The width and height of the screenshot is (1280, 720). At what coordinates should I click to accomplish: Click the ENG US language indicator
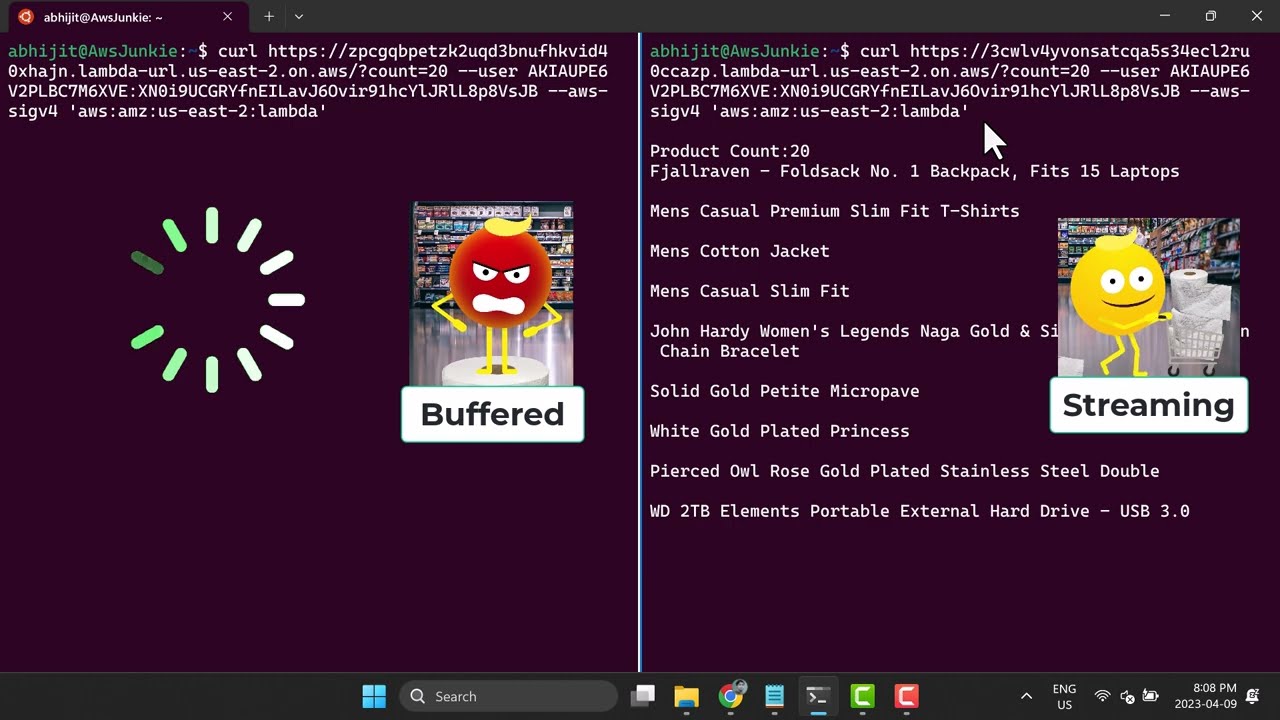click(1064, 696)
